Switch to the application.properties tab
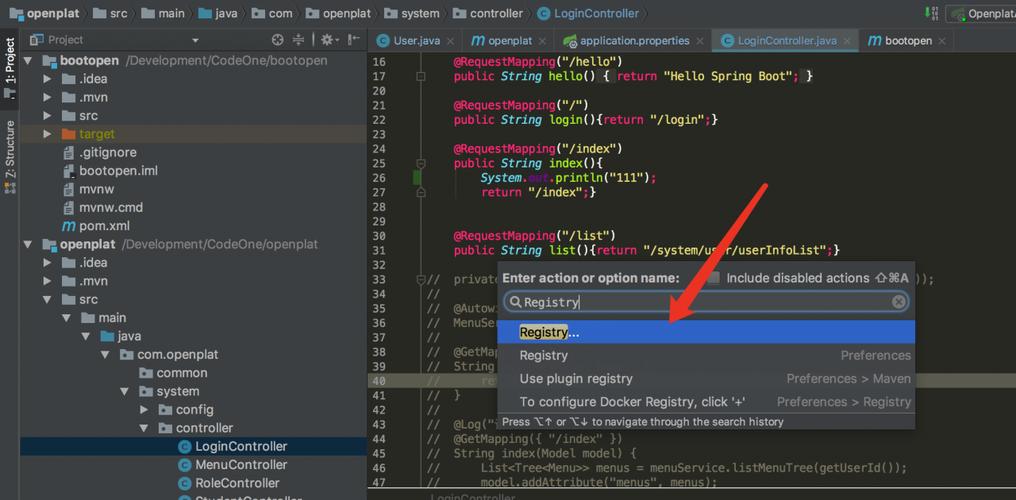This screenshot has width=1016, height=500. pos(634,41)
